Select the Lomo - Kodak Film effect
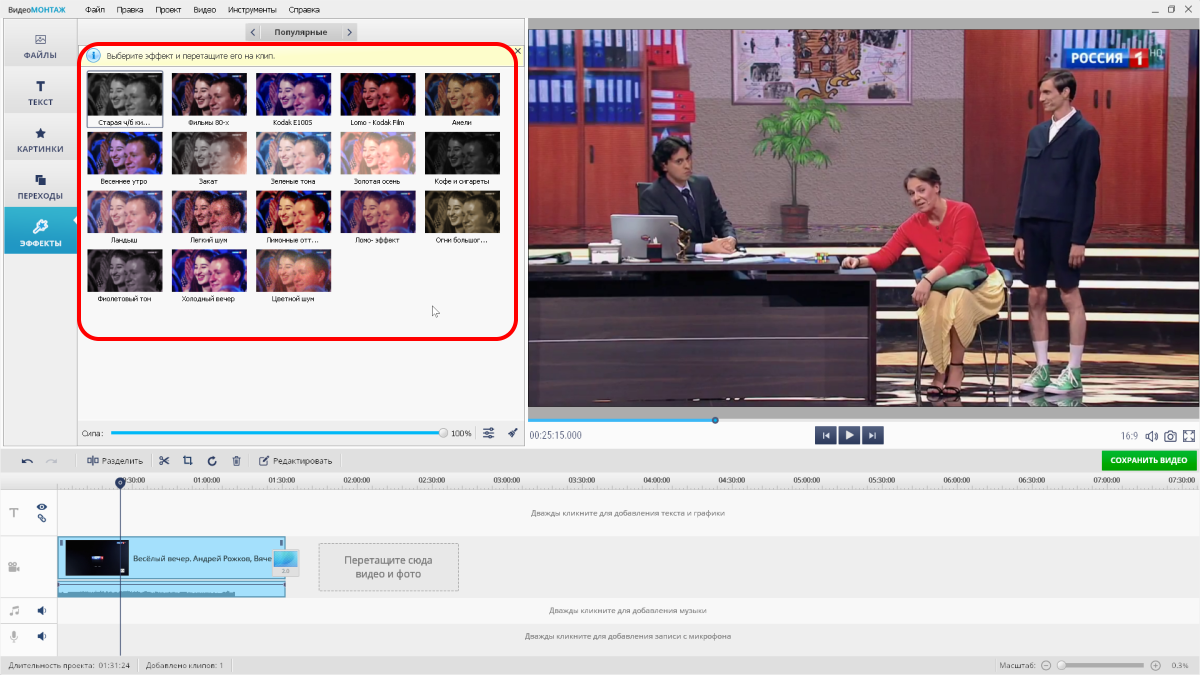Screen dimensions: 1200x675 tap(377, 99)
